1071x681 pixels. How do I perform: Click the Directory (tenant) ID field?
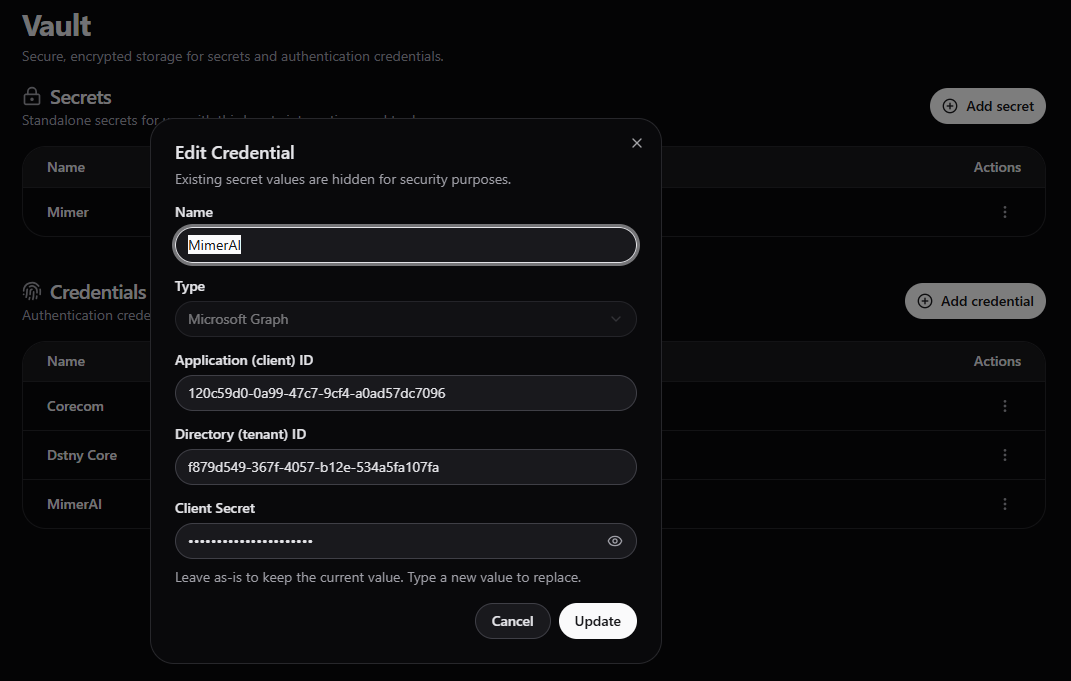[x=405, y=467]
